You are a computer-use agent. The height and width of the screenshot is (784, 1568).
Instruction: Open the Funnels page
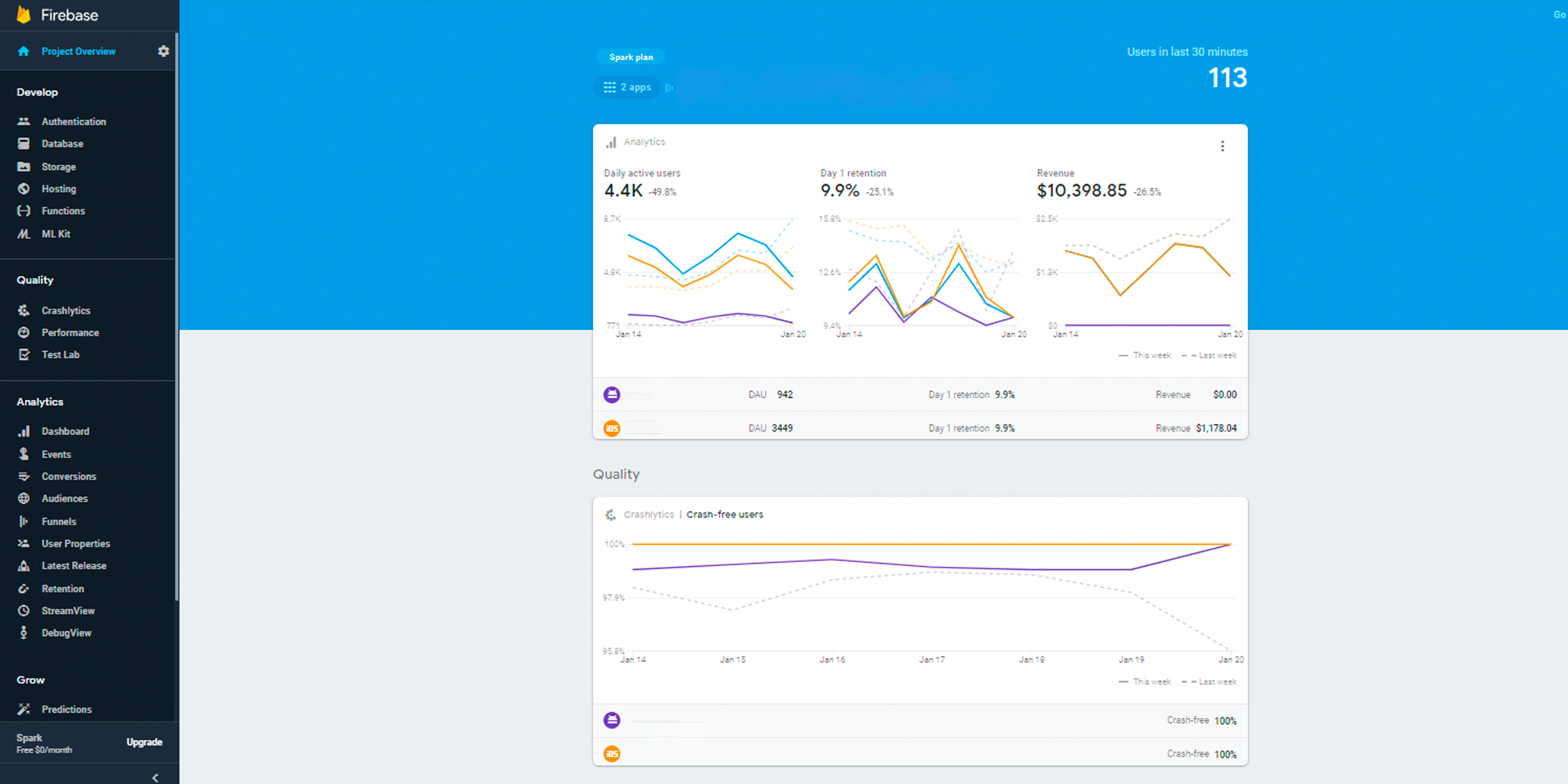pyautogui.click(x=59, y=521)
